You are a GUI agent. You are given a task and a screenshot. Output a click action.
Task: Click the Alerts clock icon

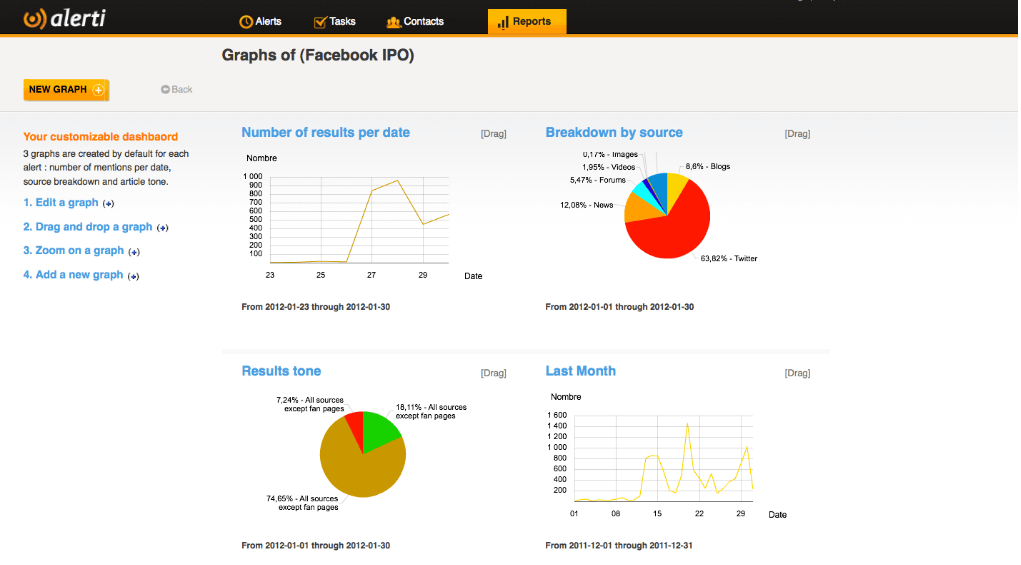pos(245,22)
